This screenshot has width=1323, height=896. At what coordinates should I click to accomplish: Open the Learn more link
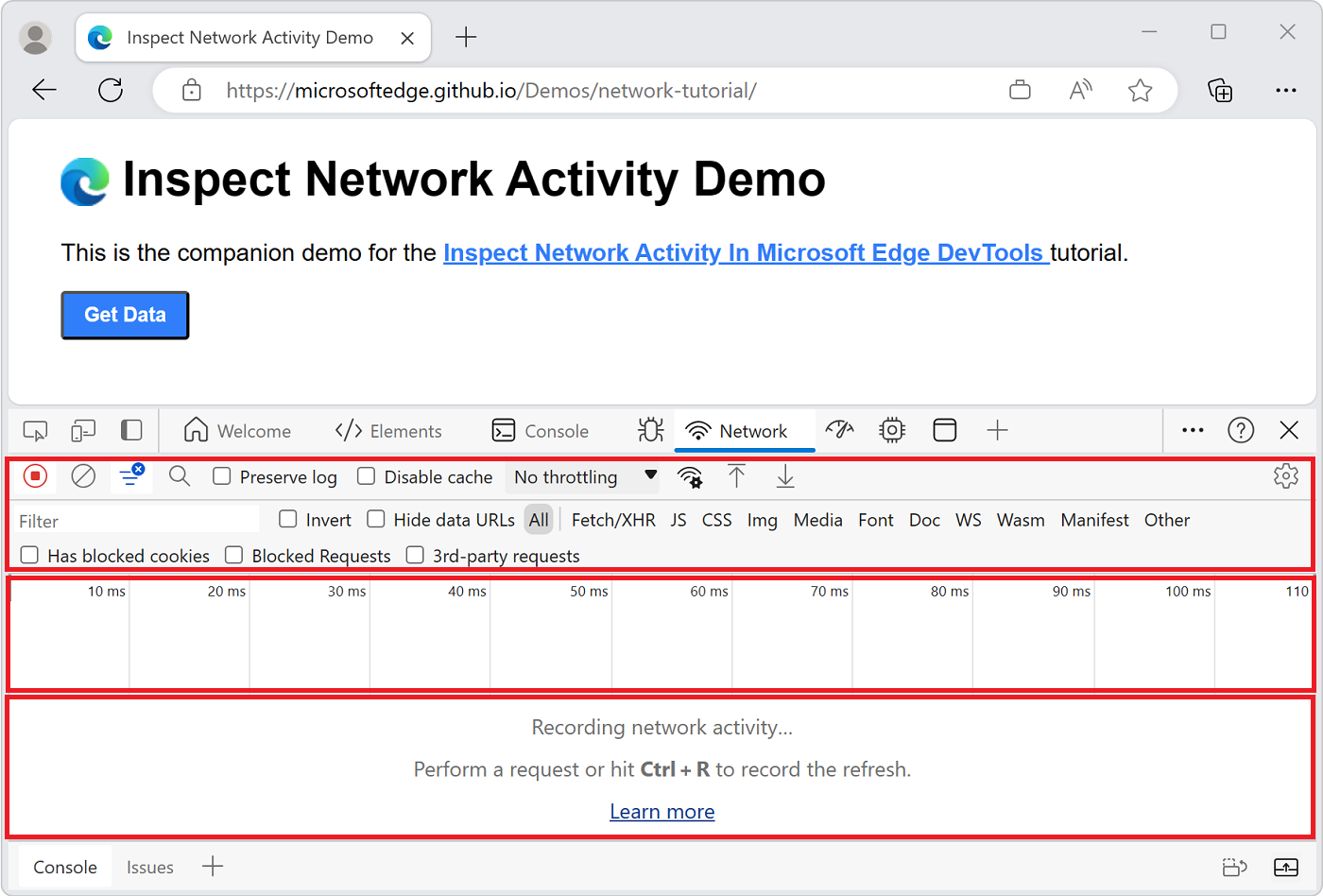pos(661,811)
